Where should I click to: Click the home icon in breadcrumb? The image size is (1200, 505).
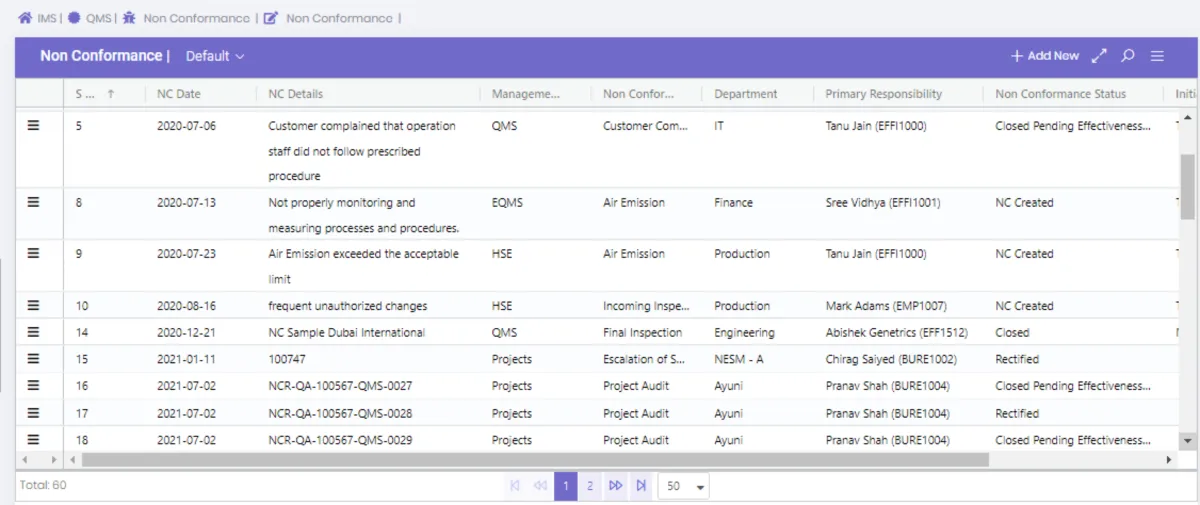pos(25,18)
